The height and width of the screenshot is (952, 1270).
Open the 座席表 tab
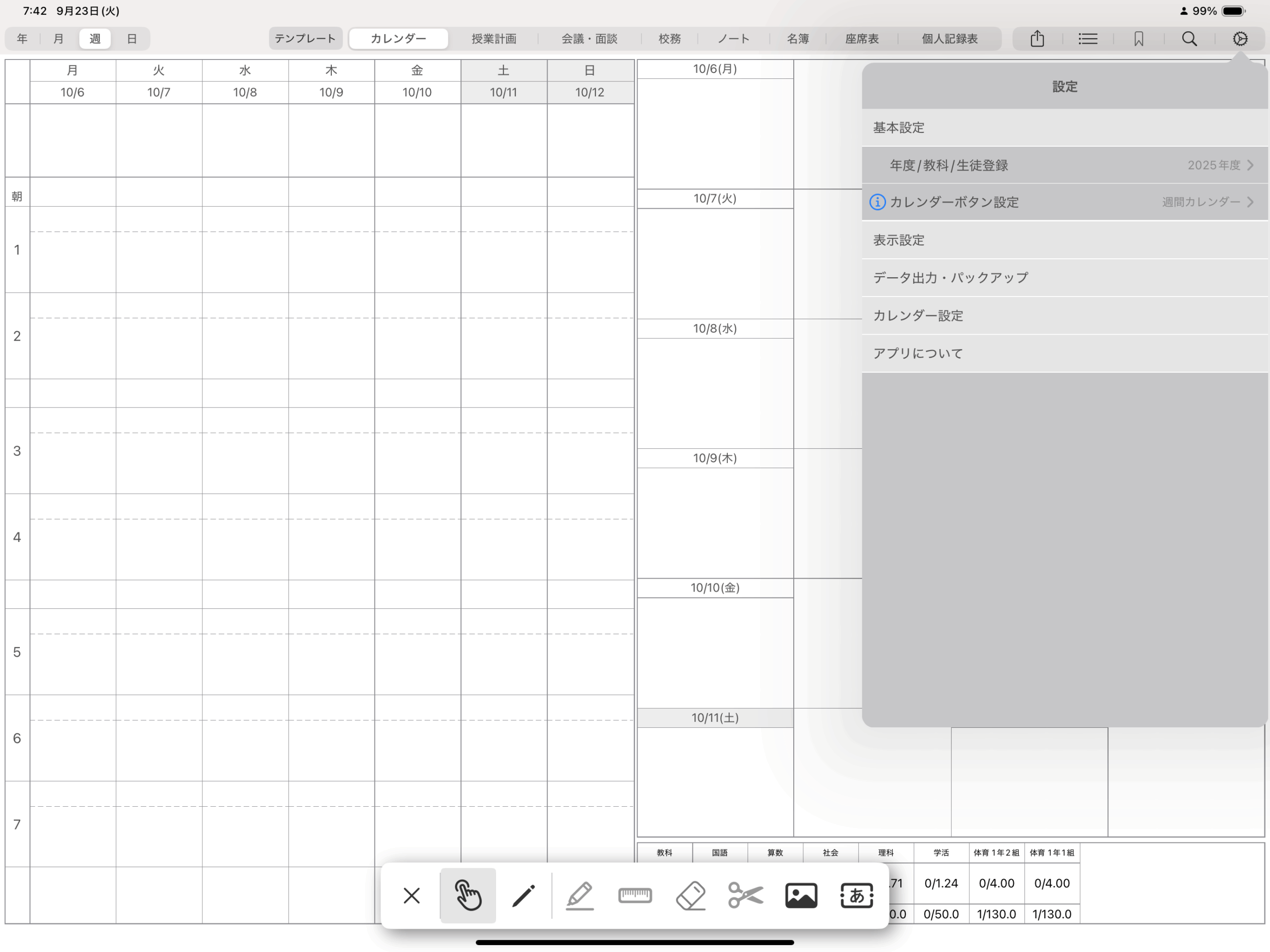pyautogui.click(x=862, y=39)
